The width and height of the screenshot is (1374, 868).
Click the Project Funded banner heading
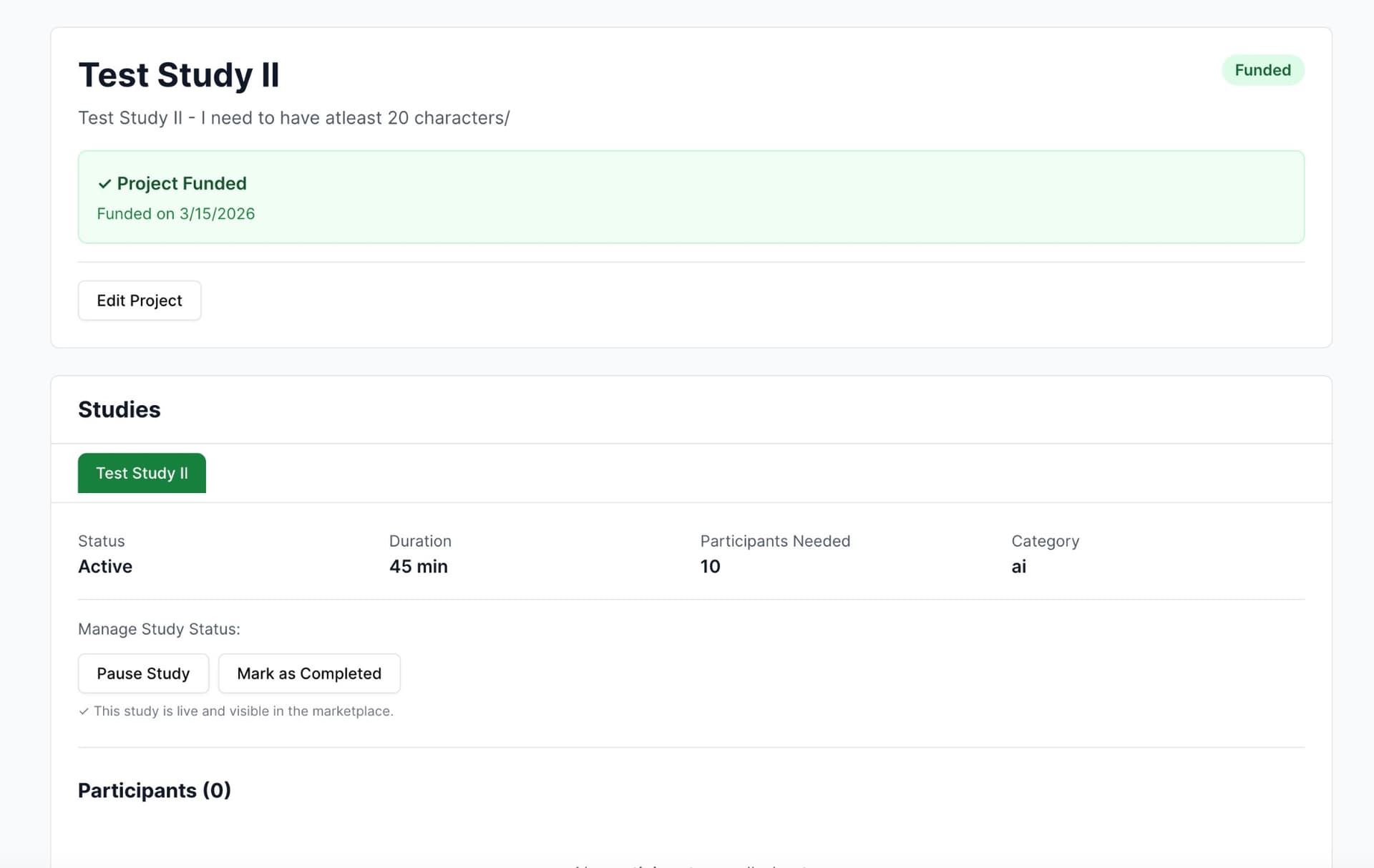(x=182, y=184)
